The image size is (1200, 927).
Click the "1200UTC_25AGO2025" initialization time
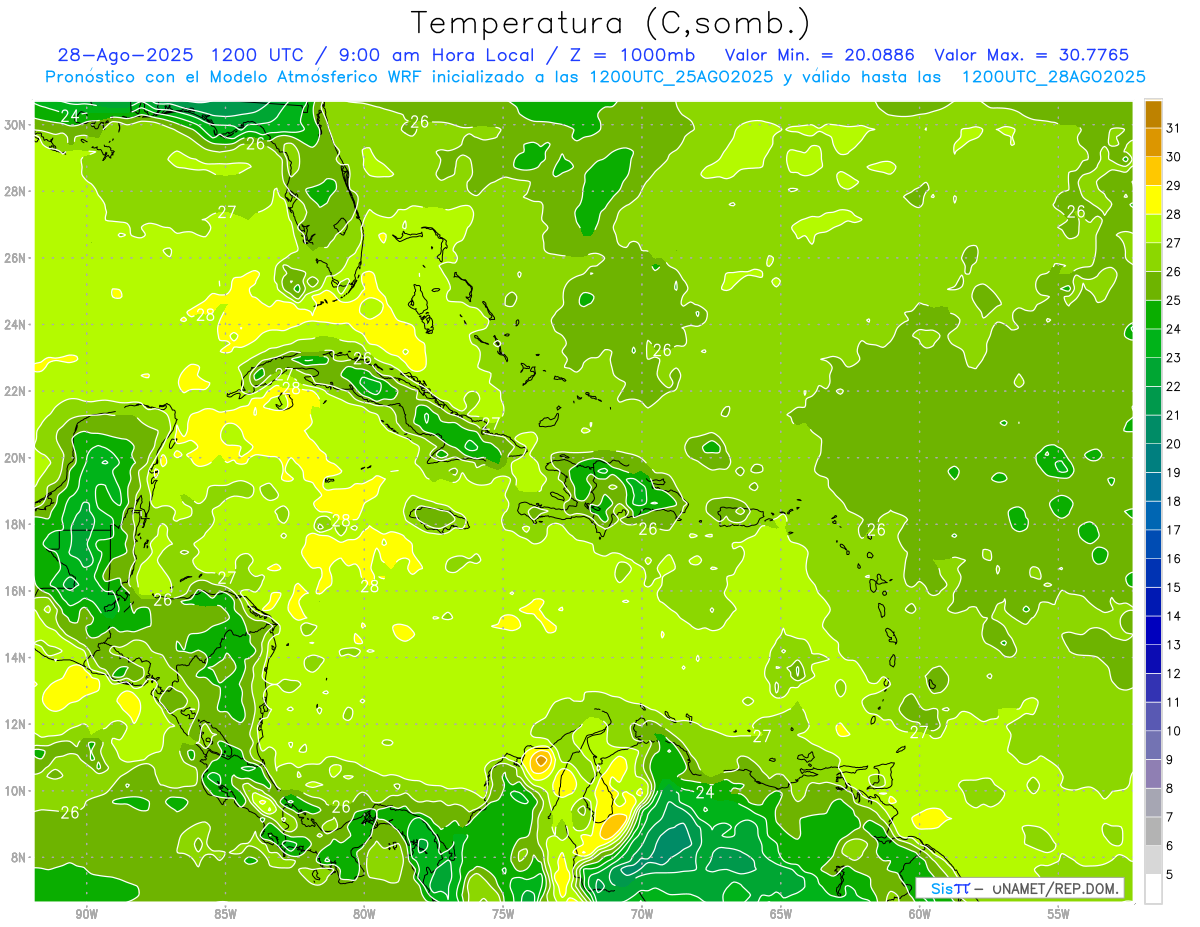point(681,77)
